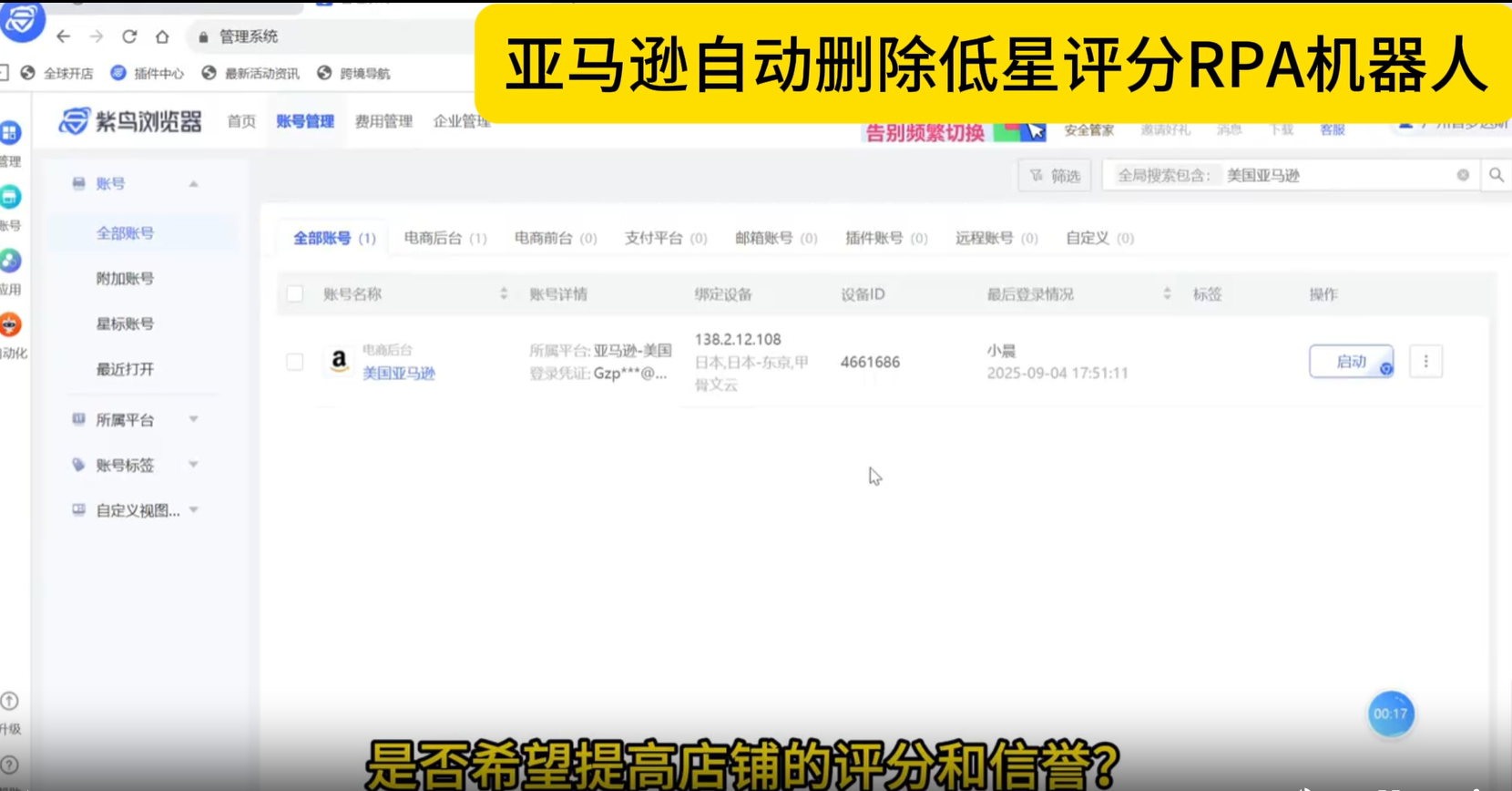1512x791 pixels.
Task: Select 全部账号 in the sidebar
Action: [x=125, y=233]
